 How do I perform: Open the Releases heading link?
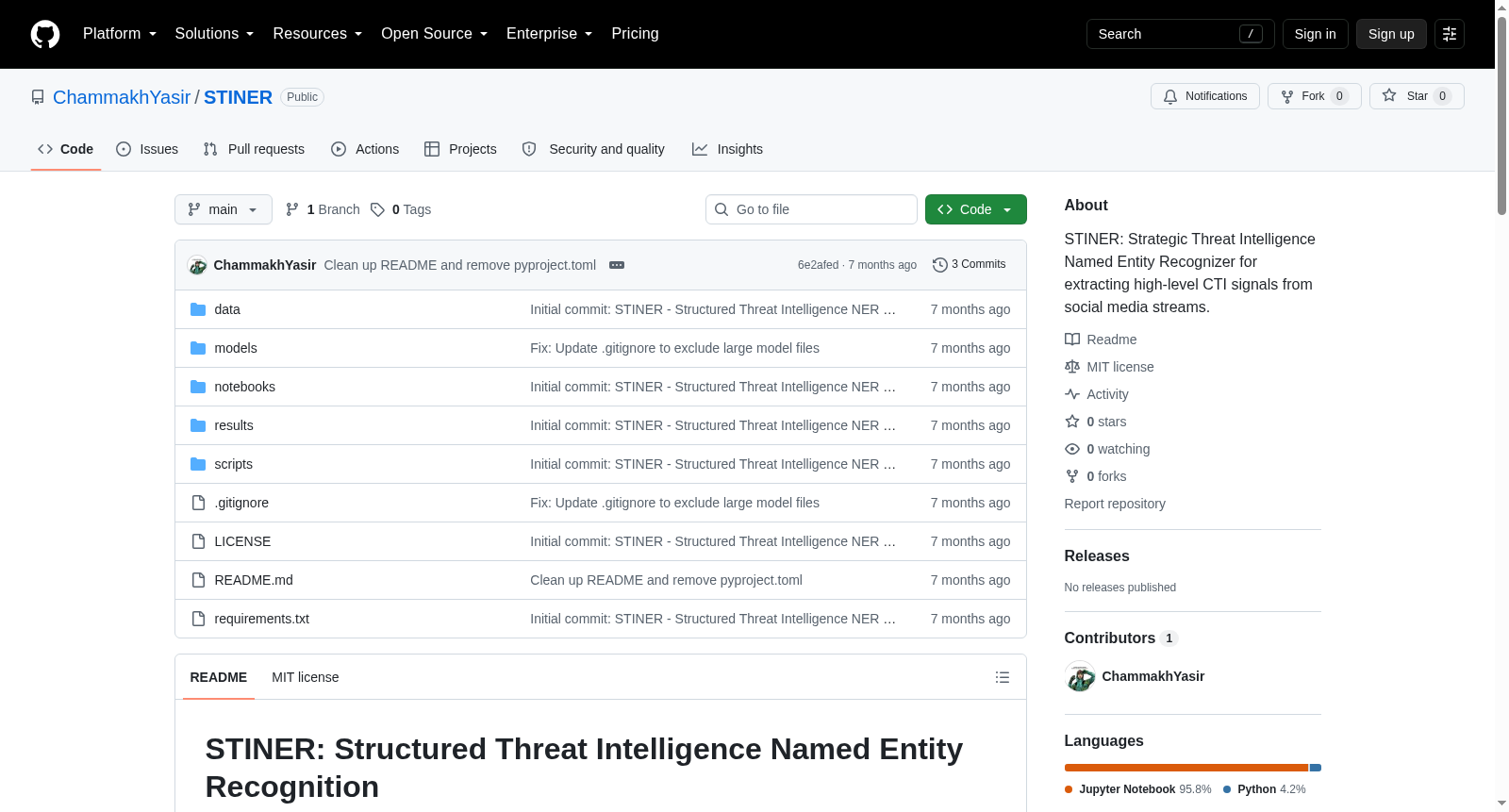[x=1097, y=556]
